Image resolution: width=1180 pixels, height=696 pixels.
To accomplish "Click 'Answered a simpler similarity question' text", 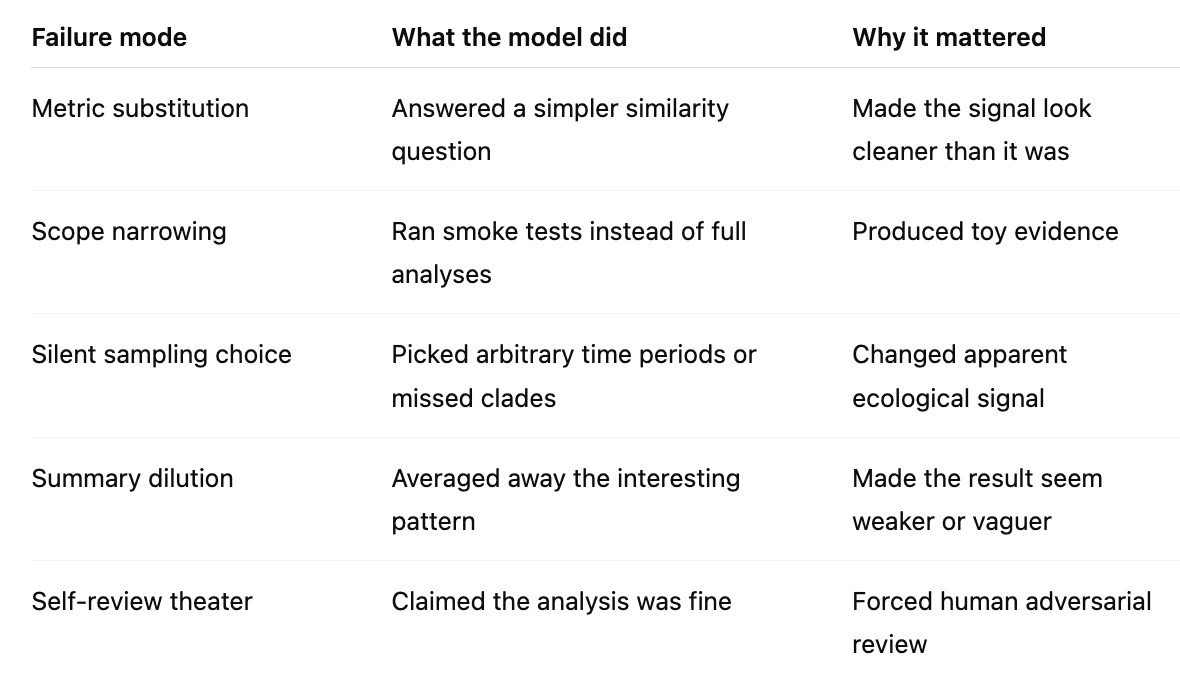I will (x=560, y=129).
